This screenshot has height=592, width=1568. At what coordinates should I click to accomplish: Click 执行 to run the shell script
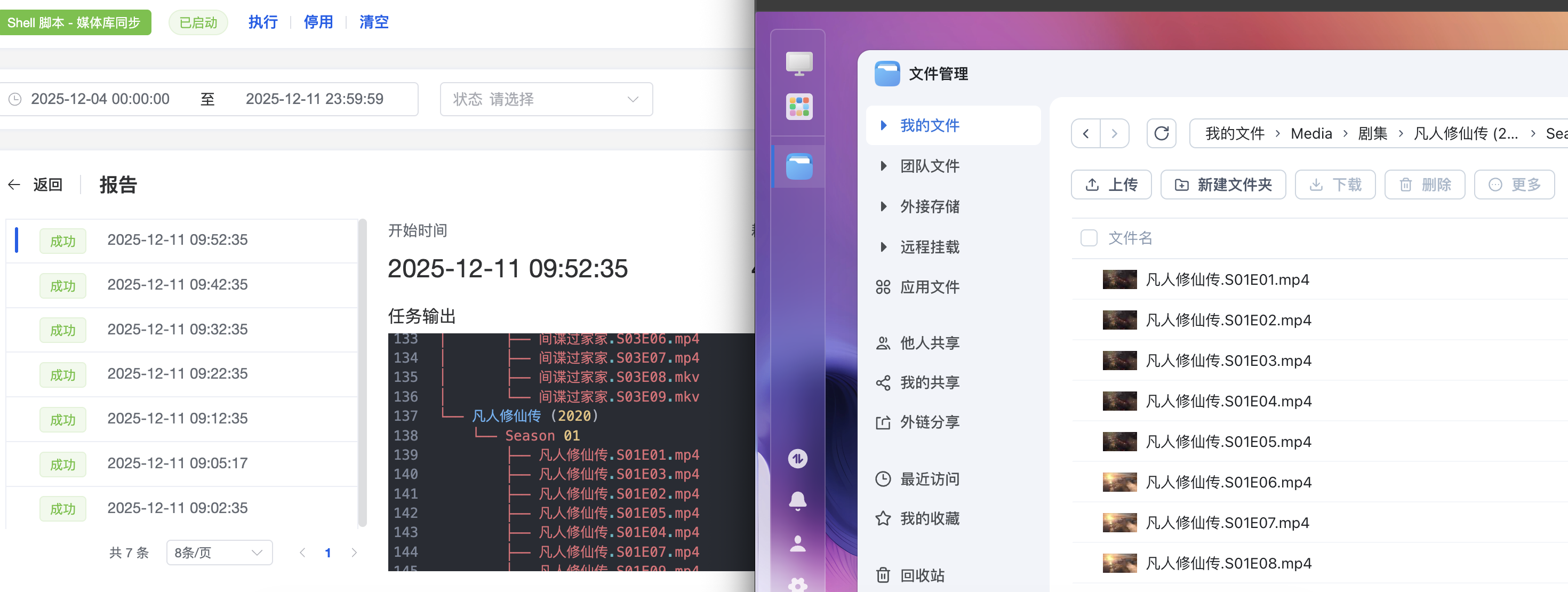tap(262, 22)
